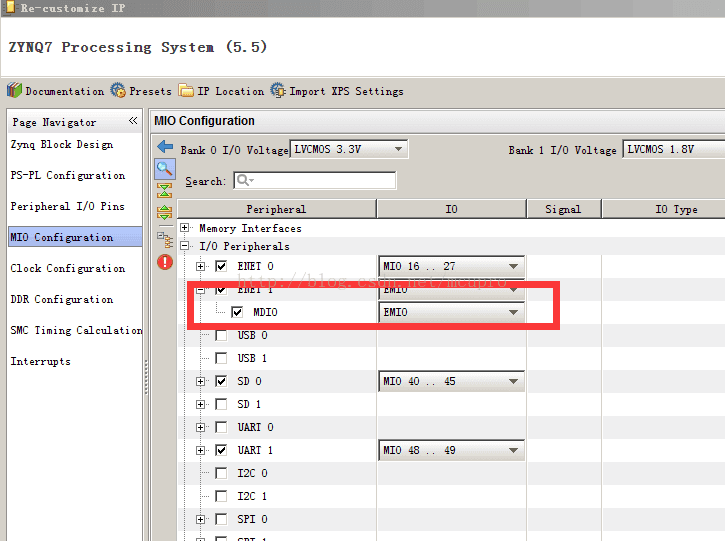Click the Signal column header
This screenshot has width=725, height=541.
click(x=563, y=209)
